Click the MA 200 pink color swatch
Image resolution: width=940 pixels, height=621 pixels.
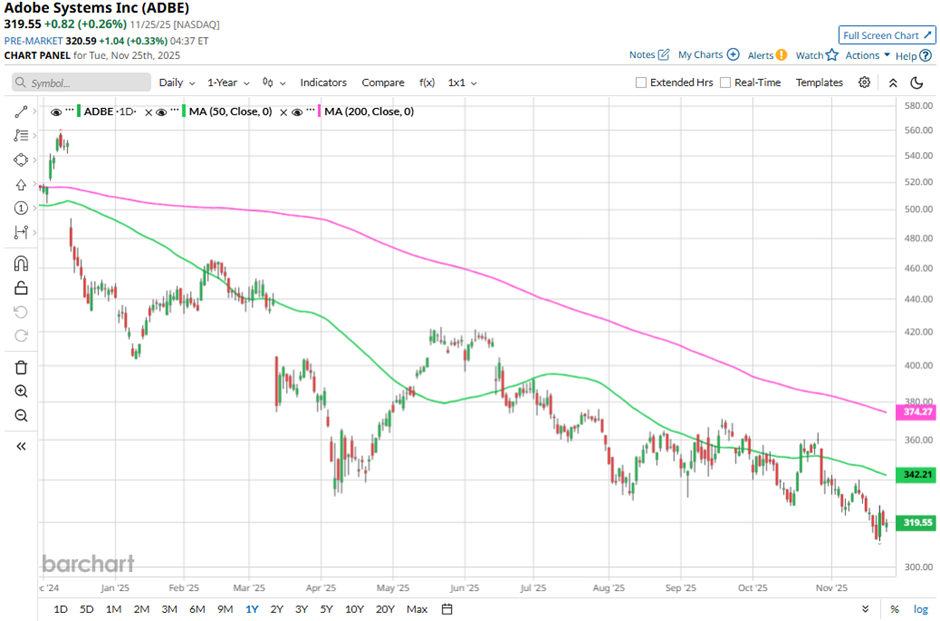click(321, 112)
